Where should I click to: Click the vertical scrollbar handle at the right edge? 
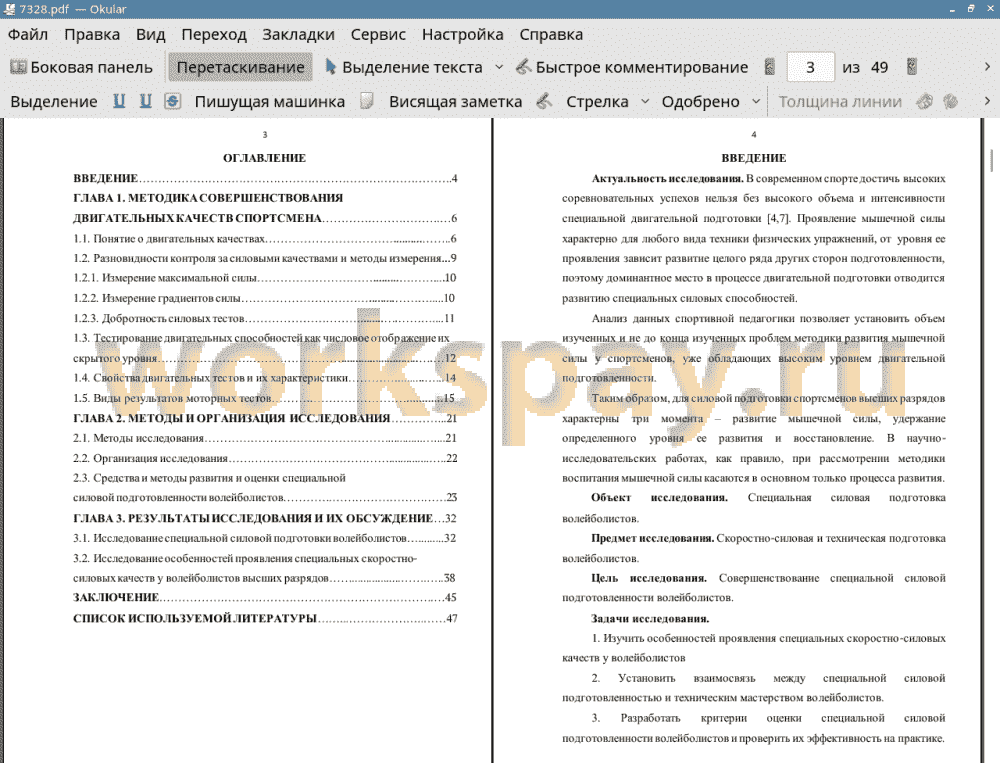(992, 160)
